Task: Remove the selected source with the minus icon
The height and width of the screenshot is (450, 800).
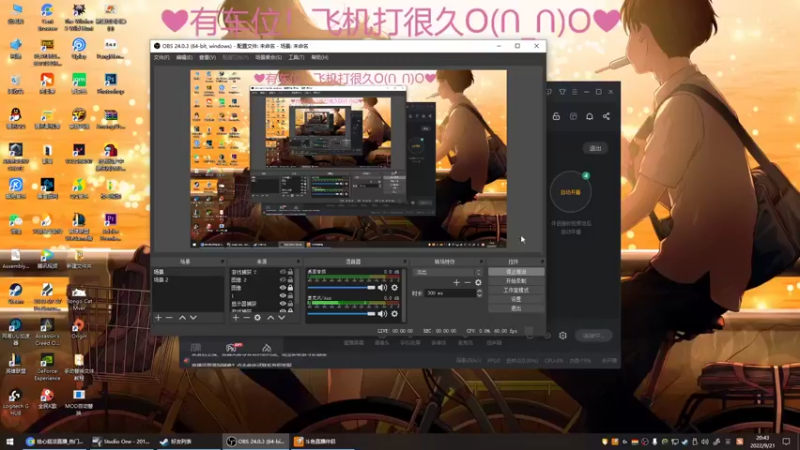Action: [x=246, y=317]
